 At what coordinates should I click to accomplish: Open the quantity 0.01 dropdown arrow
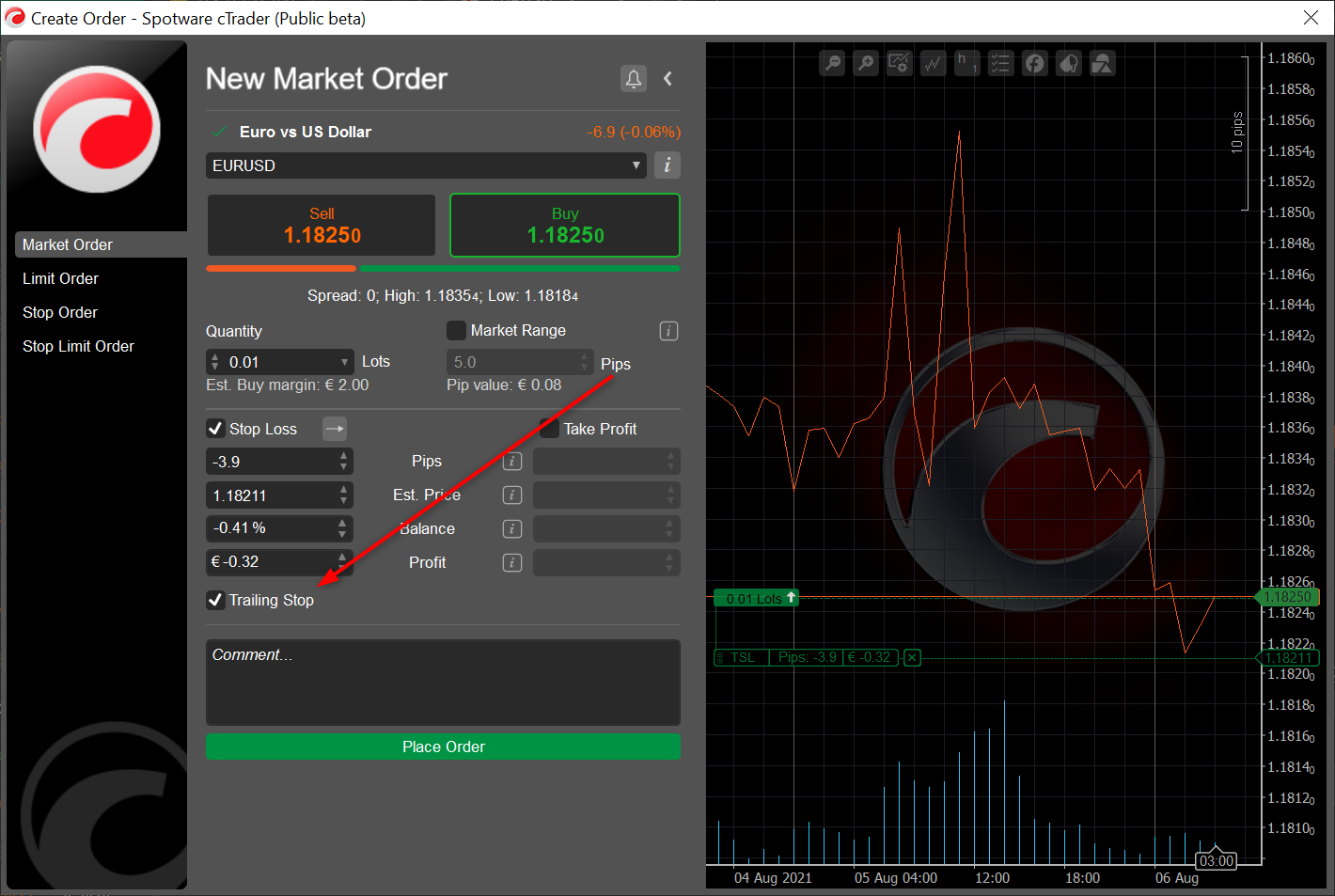(x=344, y=362)
